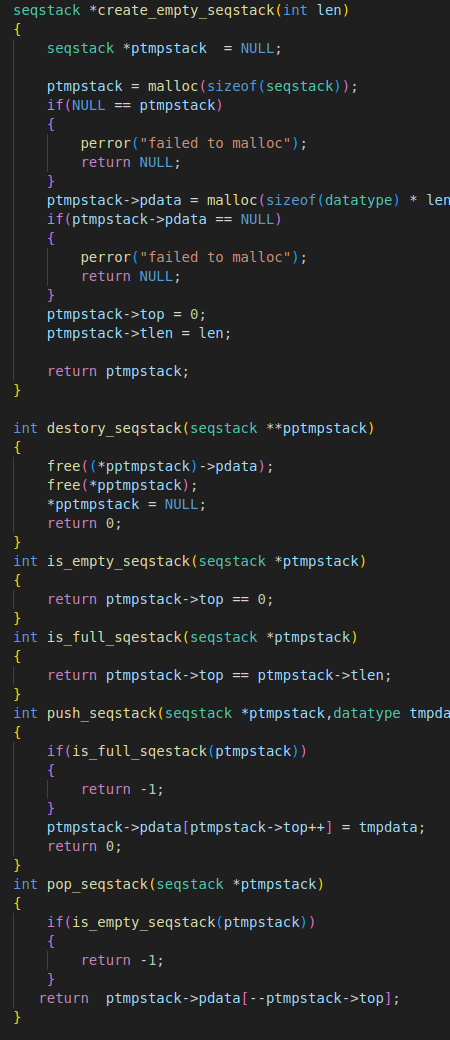The width and height of the screenshot is (450, 1040).
Task: Click the 'free(*pptmpstack);' line
Action: pos(122,486)
